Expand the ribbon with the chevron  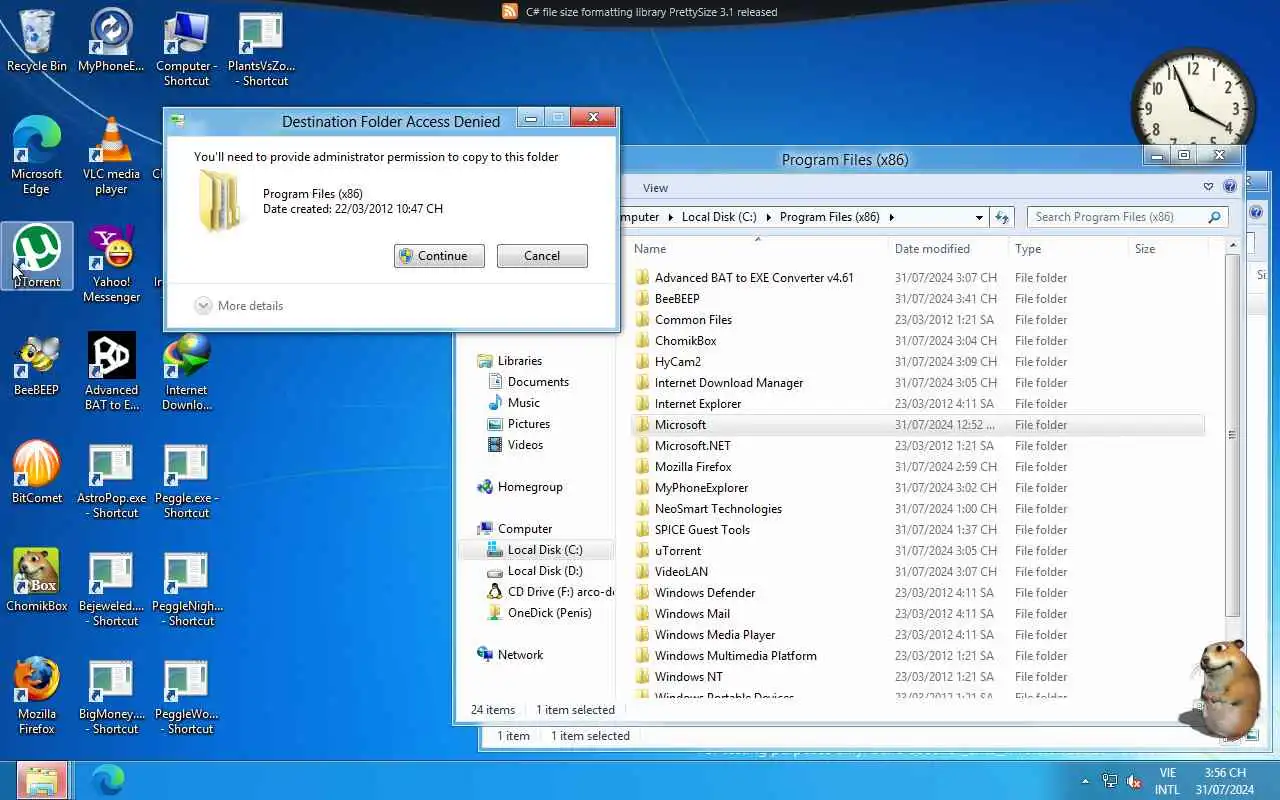coord(1209,187)
